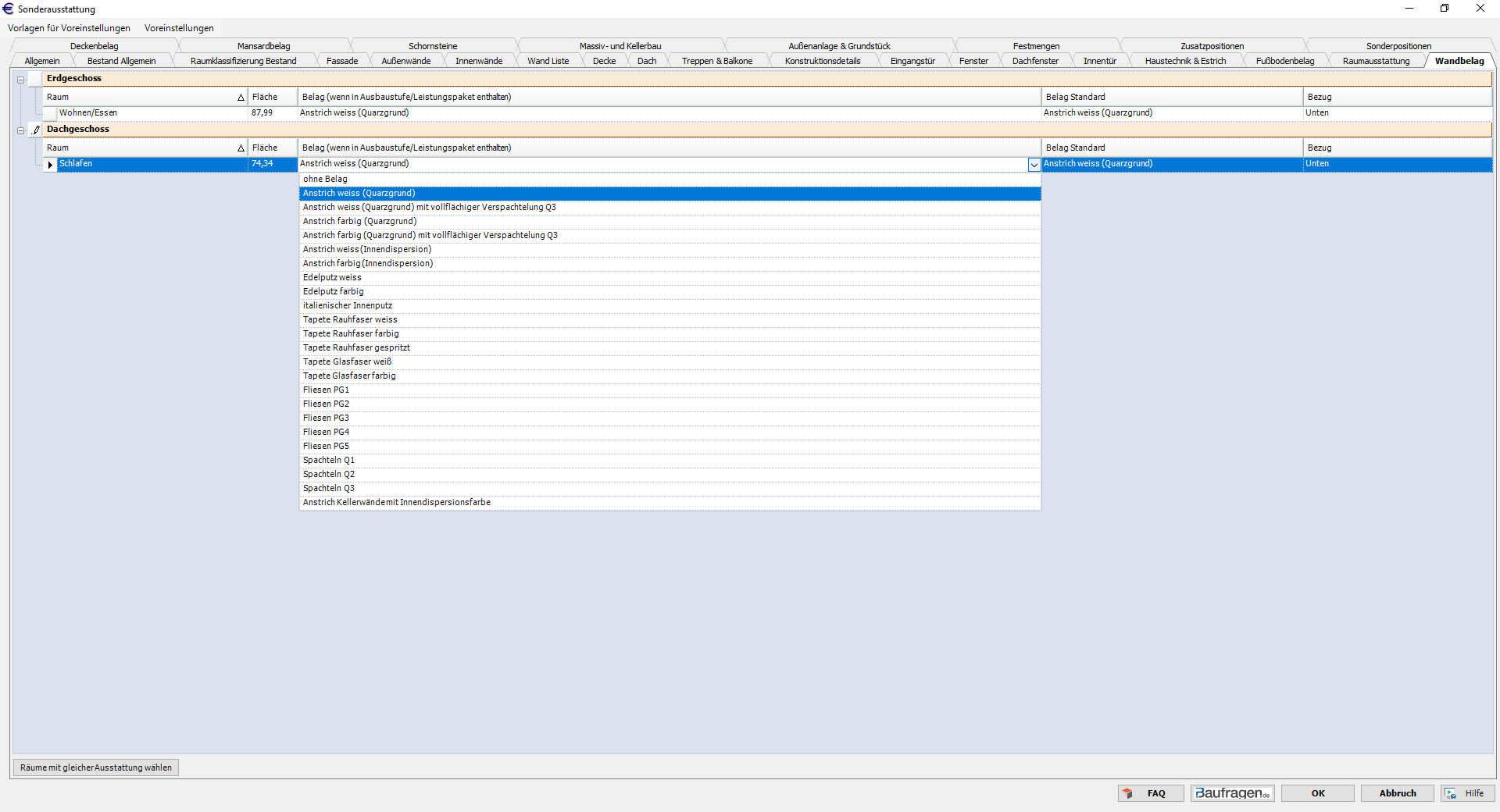Choose 'Fliesen PG3' in the dropdown list
Viewport: 1500px width, 812px height.
(x=326, y=418)
